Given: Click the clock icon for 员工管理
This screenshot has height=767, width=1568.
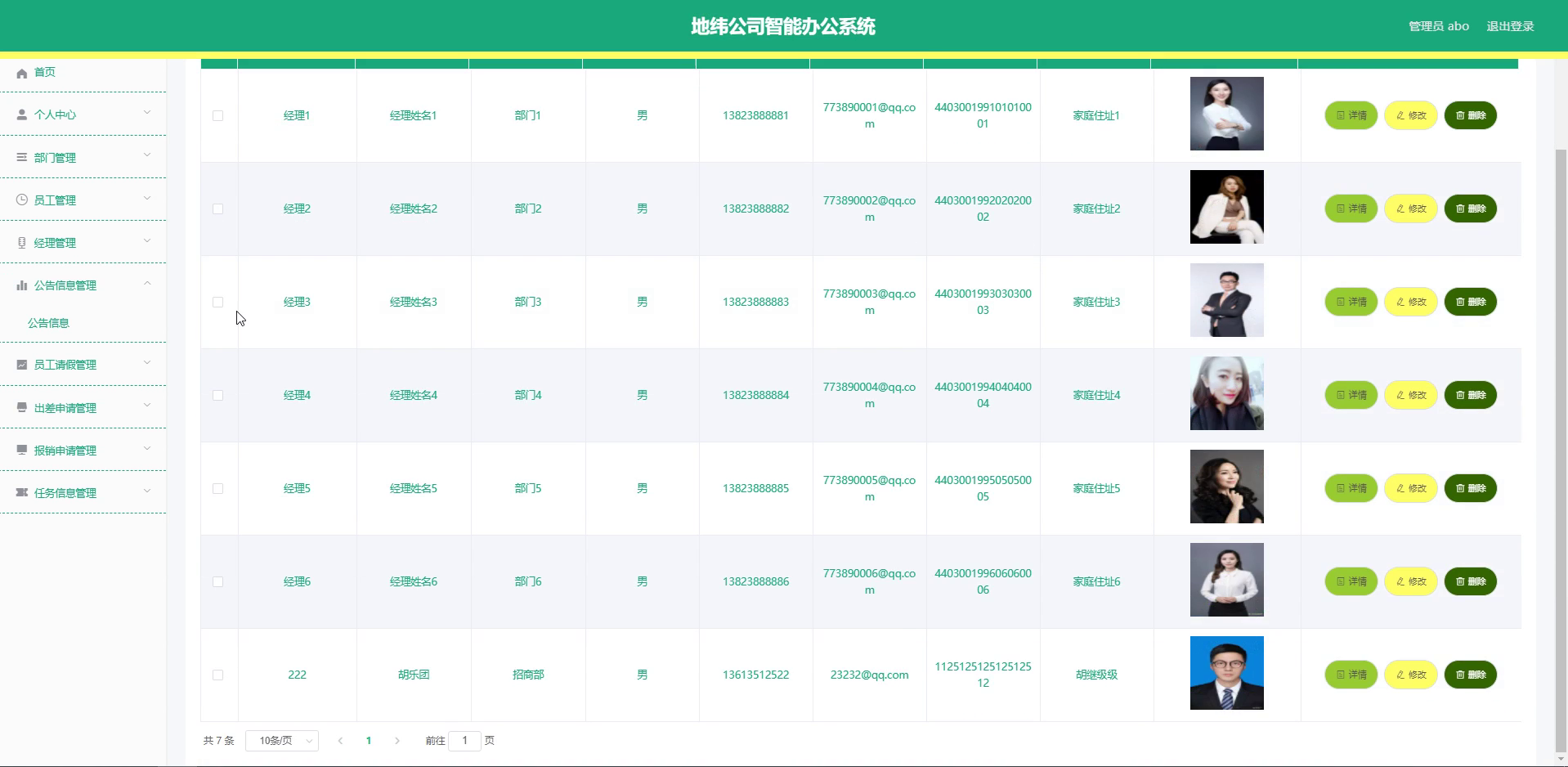Looking at the screenshot, I should click(22, 200).
